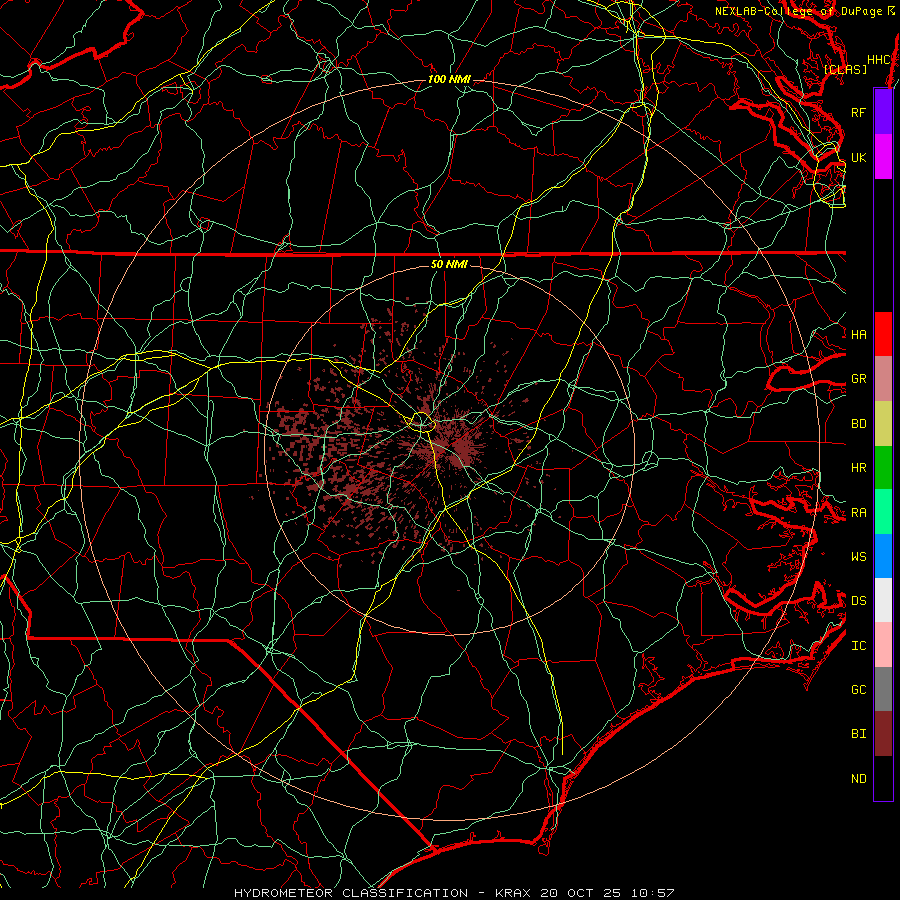Select the BD legend label
The width and height of the screenshot is (900, 900).
(858, 424)
